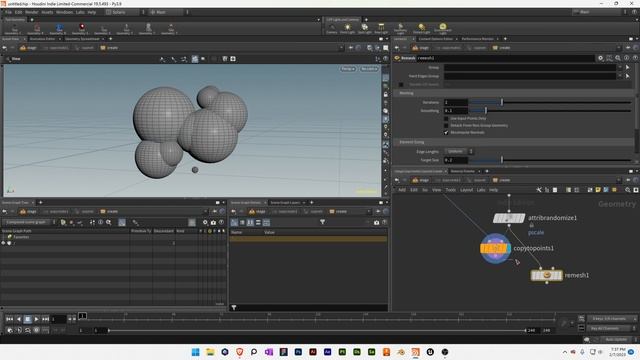This screenshot has width=640, height=360.
Task: Adjust the Target Size slider
Action: tap(550, 160)
